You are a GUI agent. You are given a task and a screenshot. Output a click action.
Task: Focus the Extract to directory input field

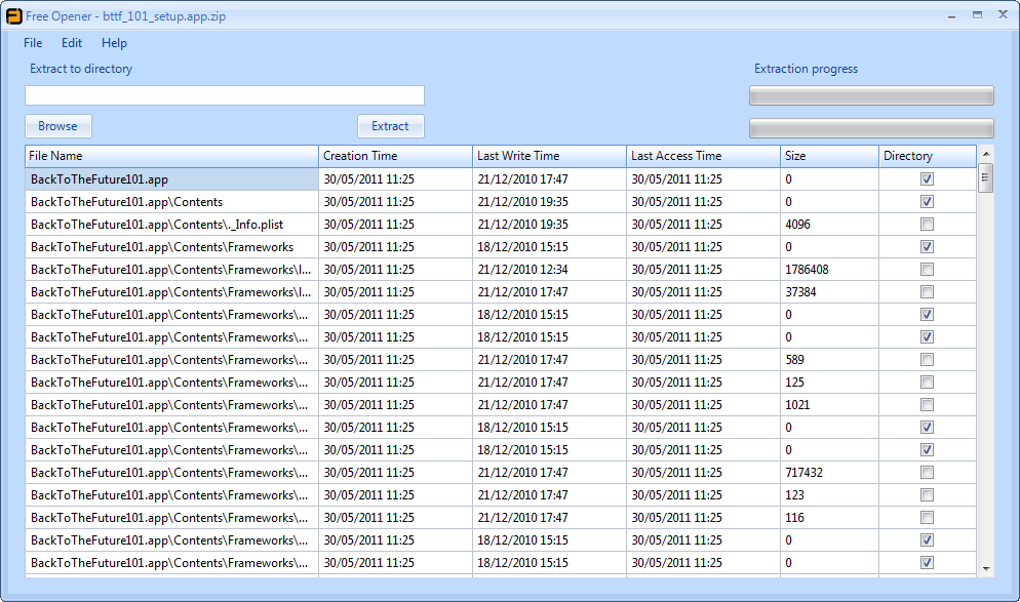click(x=224, y=96)
